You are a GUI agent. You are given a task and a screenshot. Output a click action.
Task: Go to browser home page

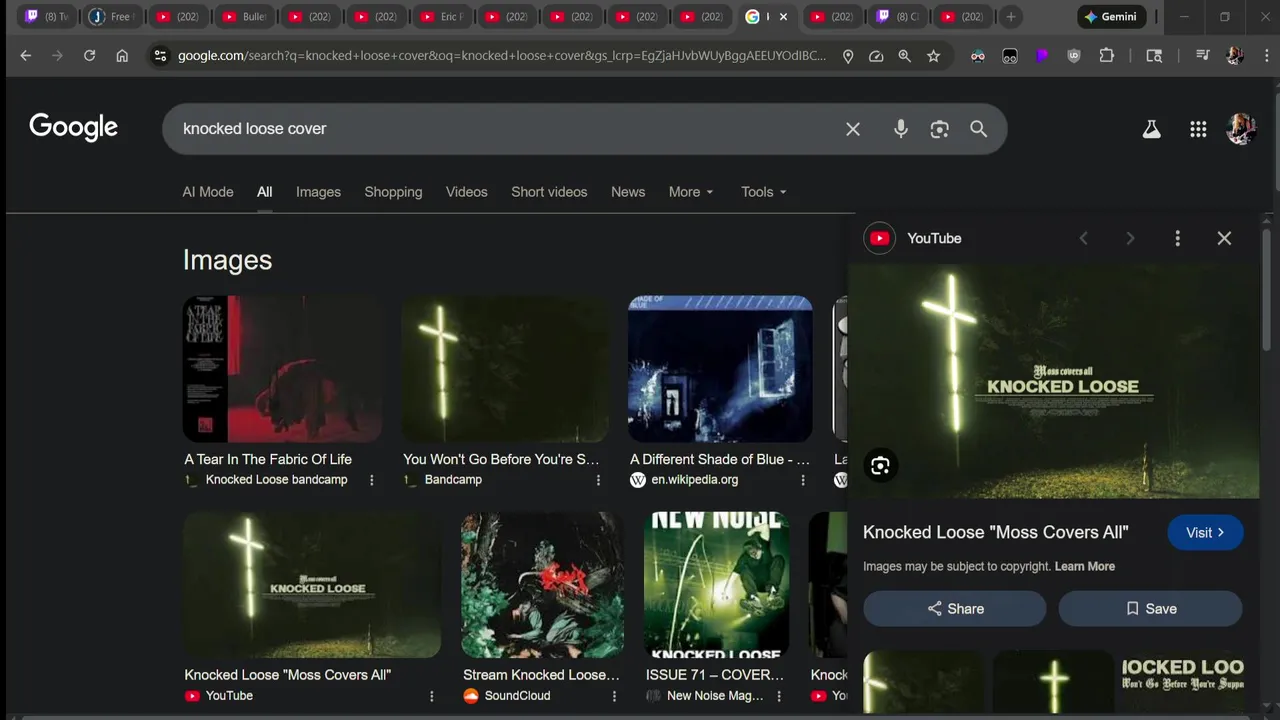pos(122,56)
